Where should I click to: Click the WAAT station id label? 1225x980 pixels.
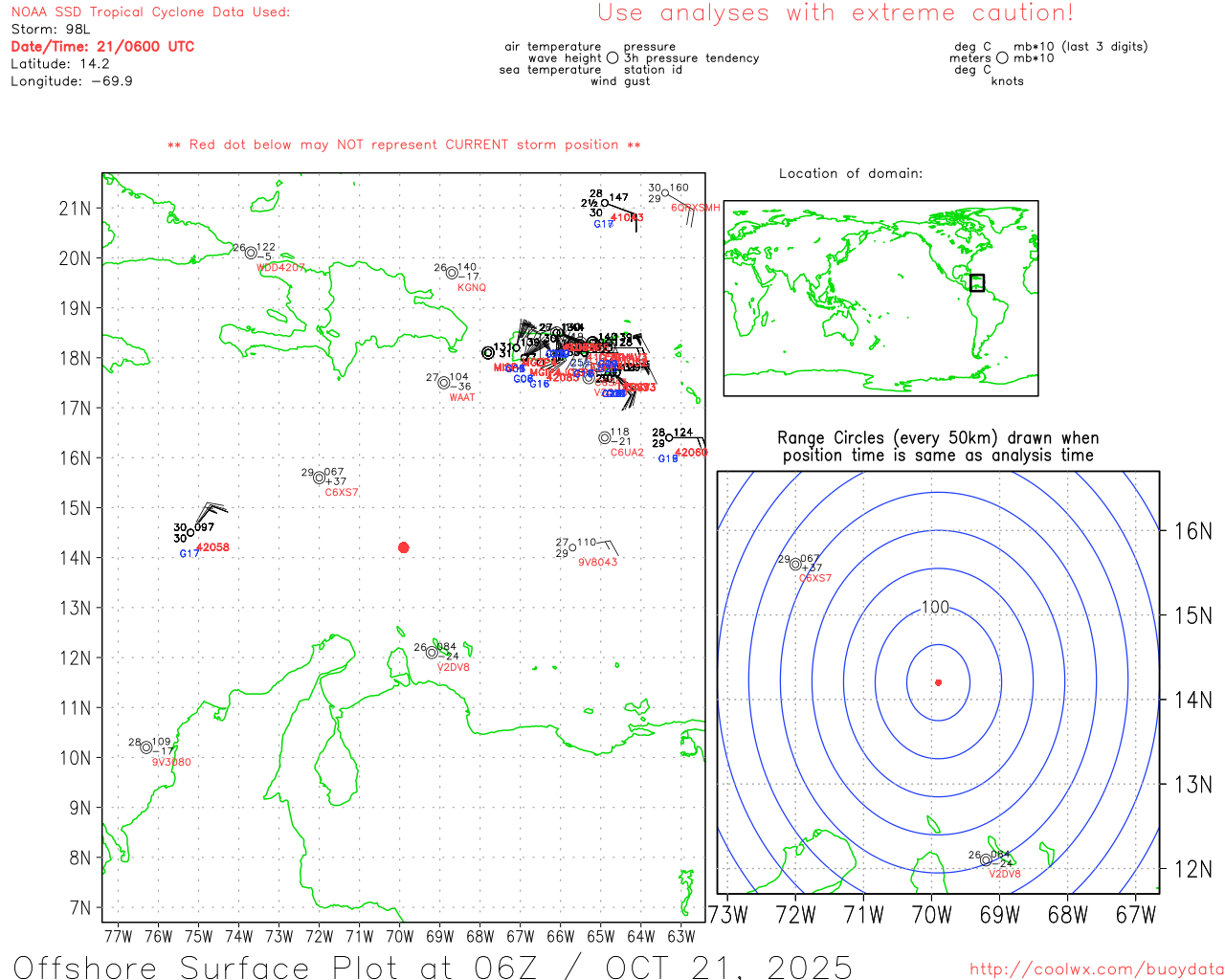click(462, 397)
